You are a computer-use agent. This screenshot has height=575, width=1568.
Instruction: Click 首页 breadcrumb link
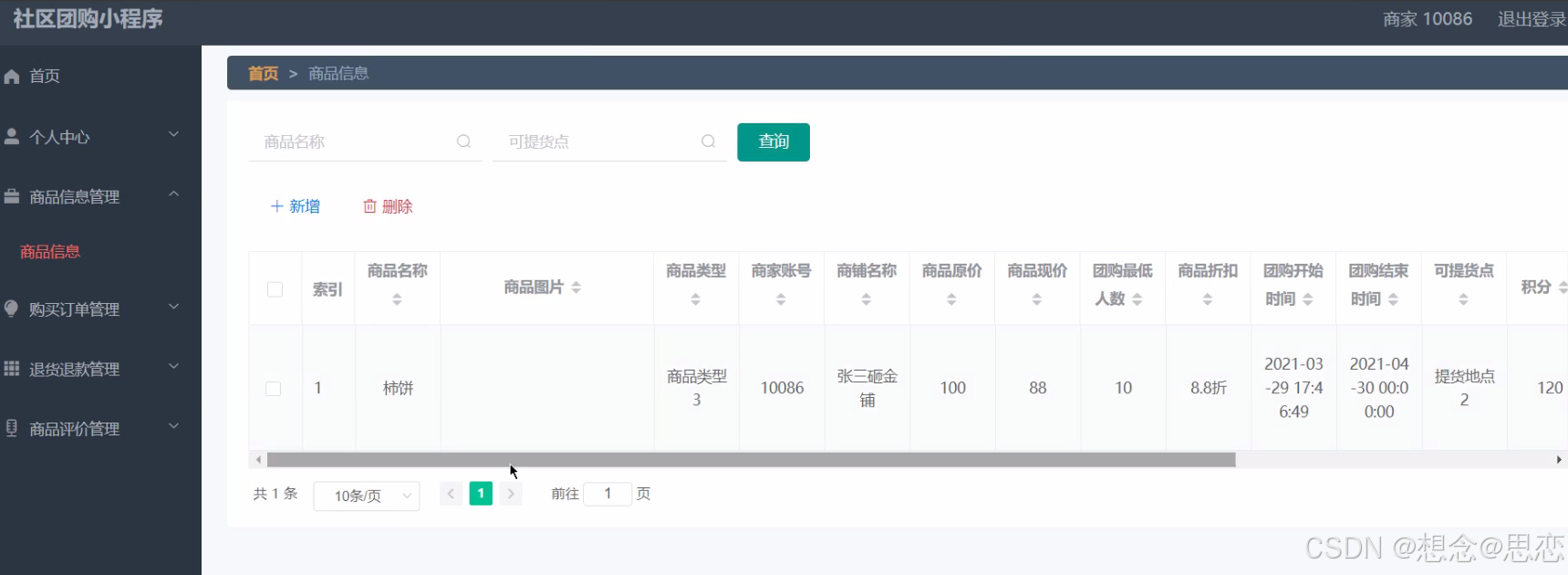(x=263, y=73)
